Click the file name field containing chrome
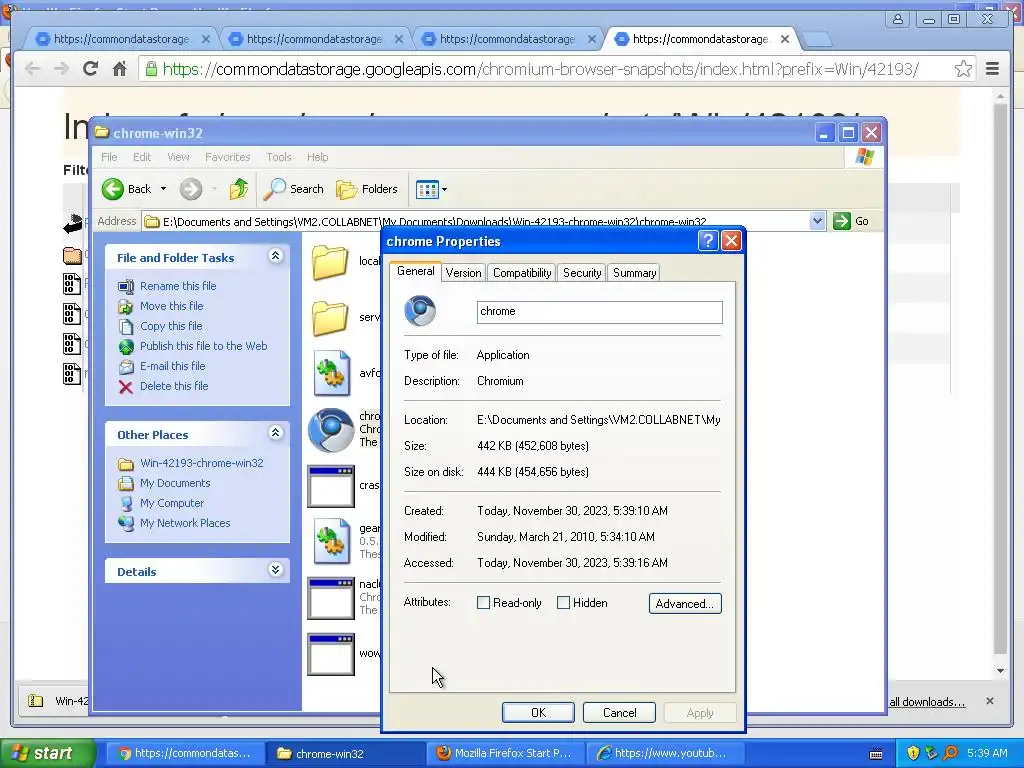The height and width of the screenshot is (768, 1024). coord(600,312)
